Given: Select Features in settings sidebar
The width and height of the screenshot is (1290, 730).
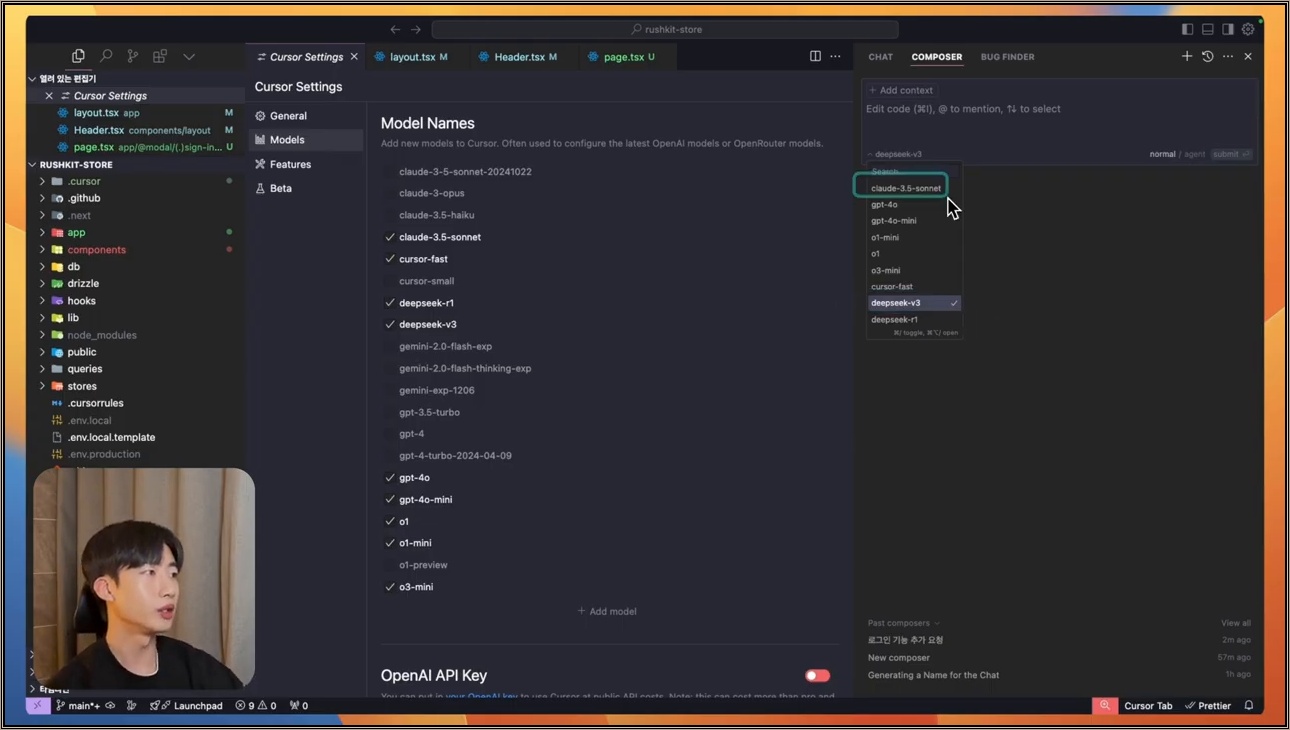Looking at the screenshot, I should (306, 164).
